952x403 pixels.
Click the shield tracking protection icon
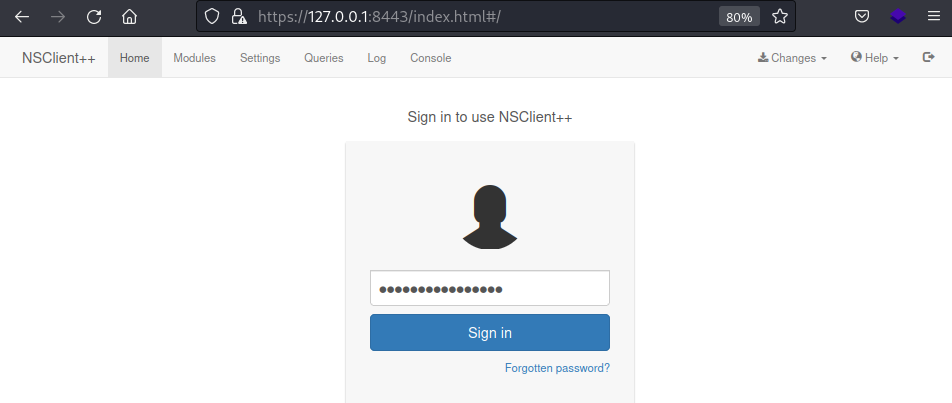[x=211, y=16]
